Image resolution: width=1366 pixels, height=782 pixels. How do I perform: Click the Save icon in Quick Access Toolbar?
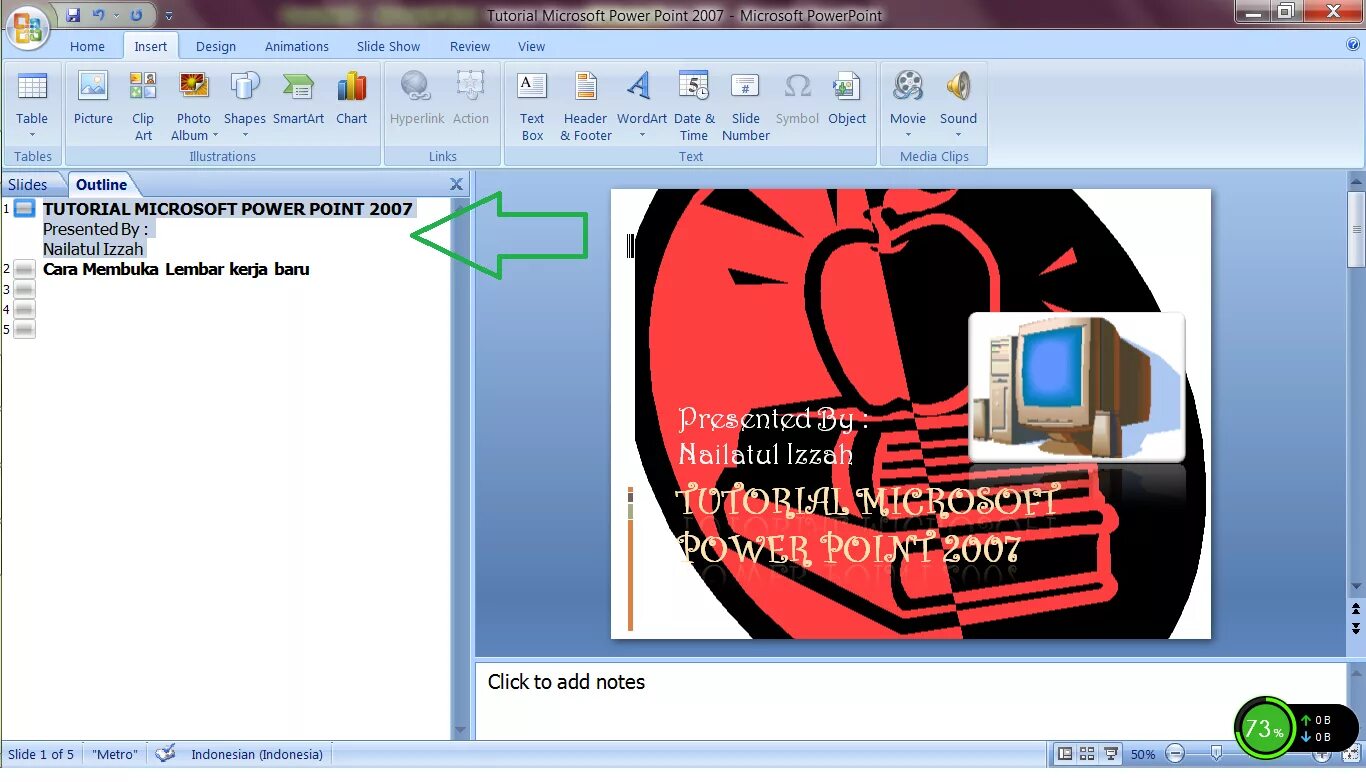click(x=73, y=15)
